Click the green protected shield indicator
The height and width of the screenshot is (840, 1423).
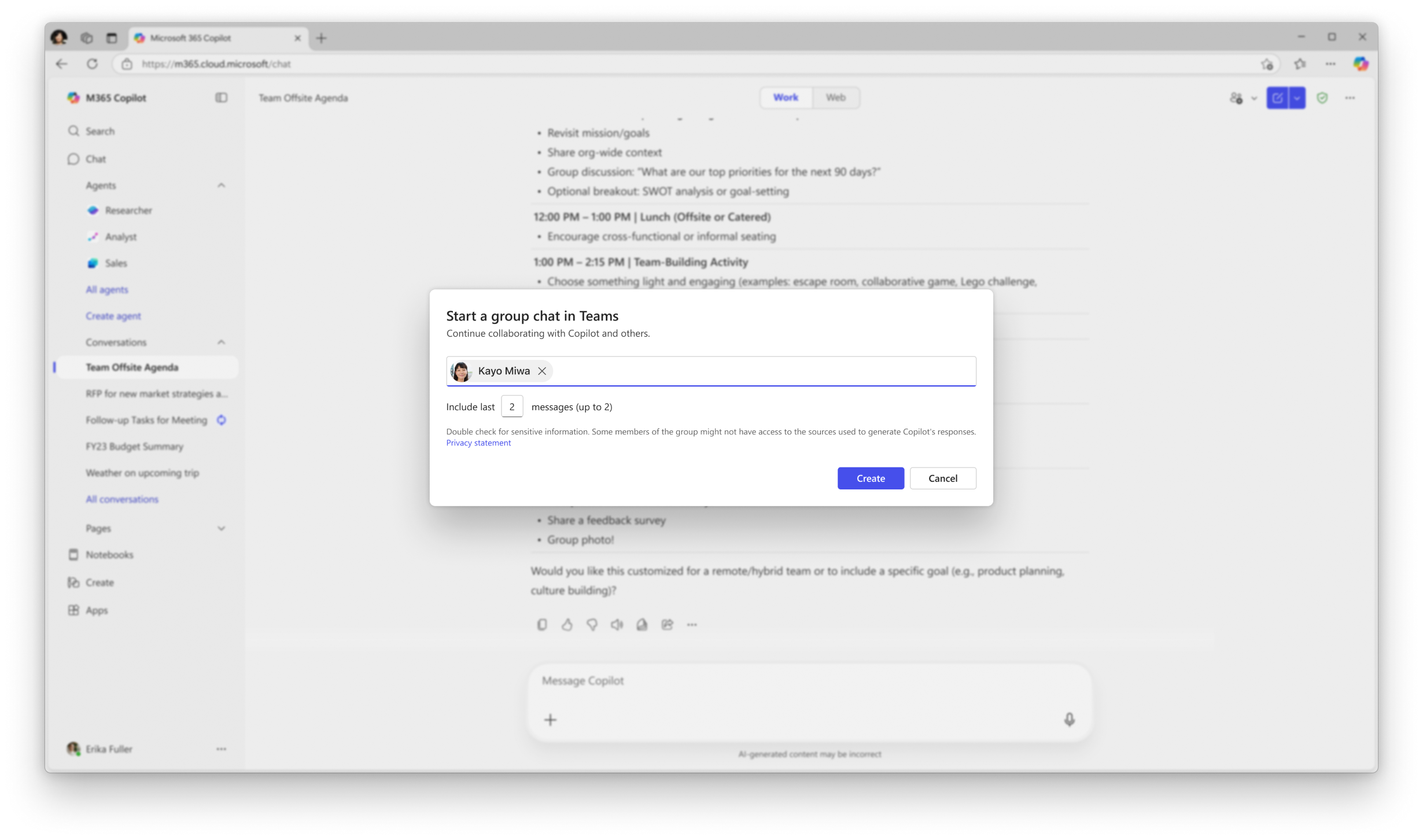click(x=1323, y=98)
